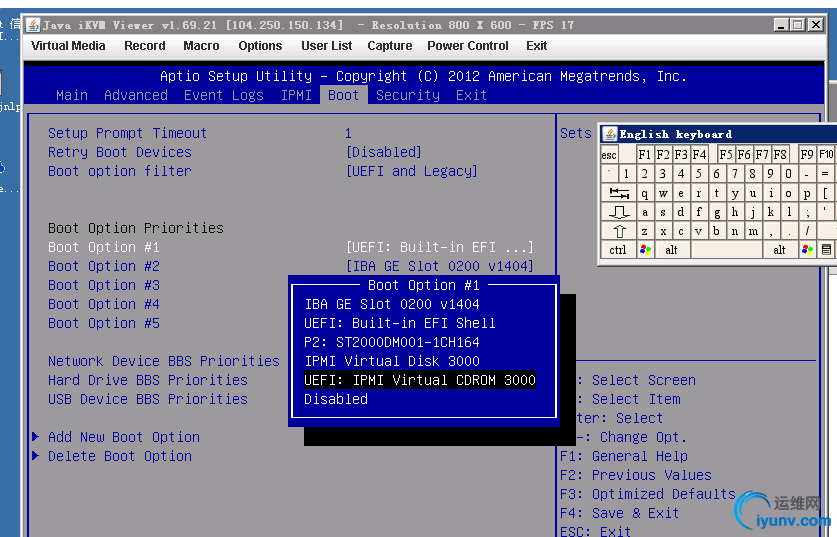Switch to the BIOS Advanced tab

[x=136, y=95]
